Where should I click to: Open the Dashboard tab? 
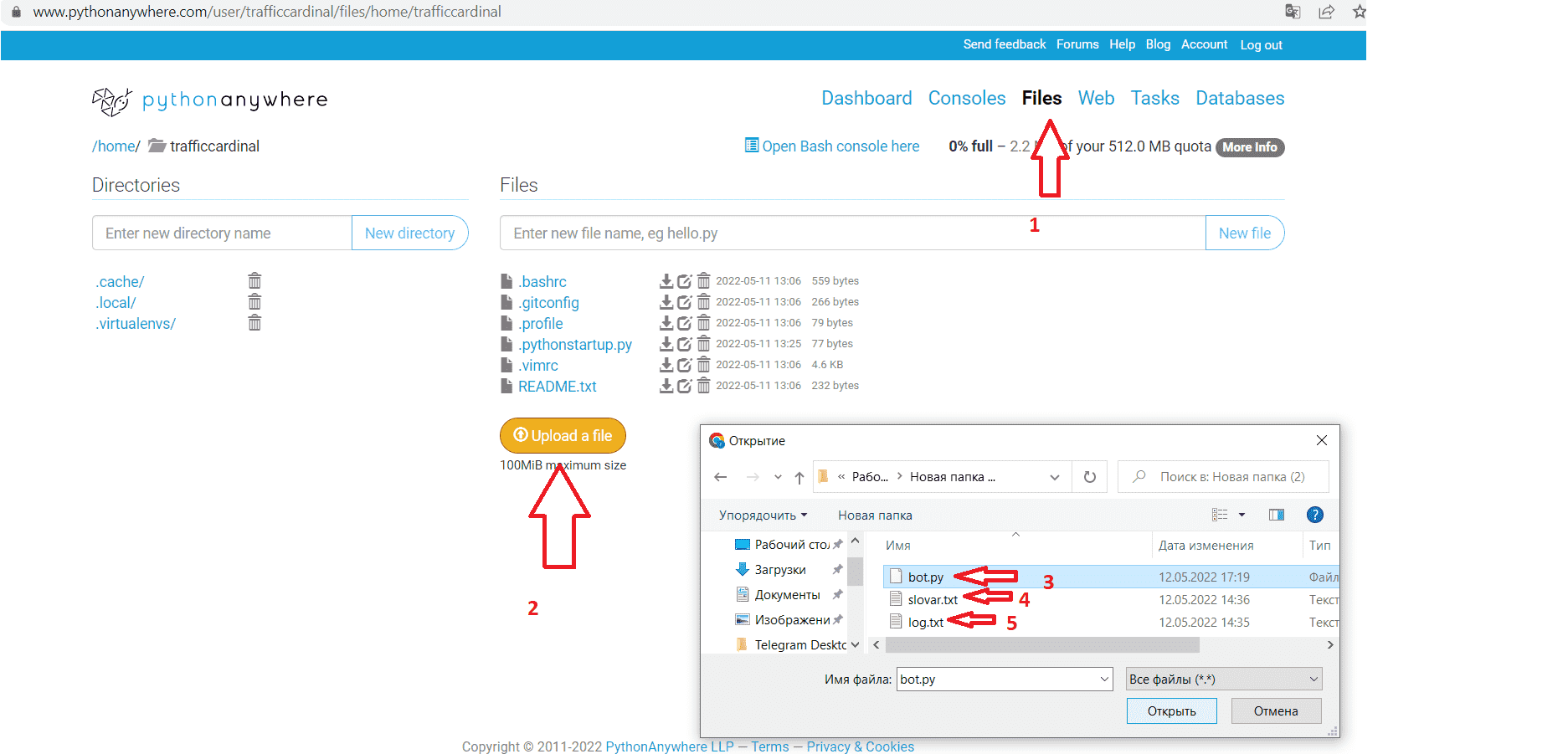tap(866, 99)
